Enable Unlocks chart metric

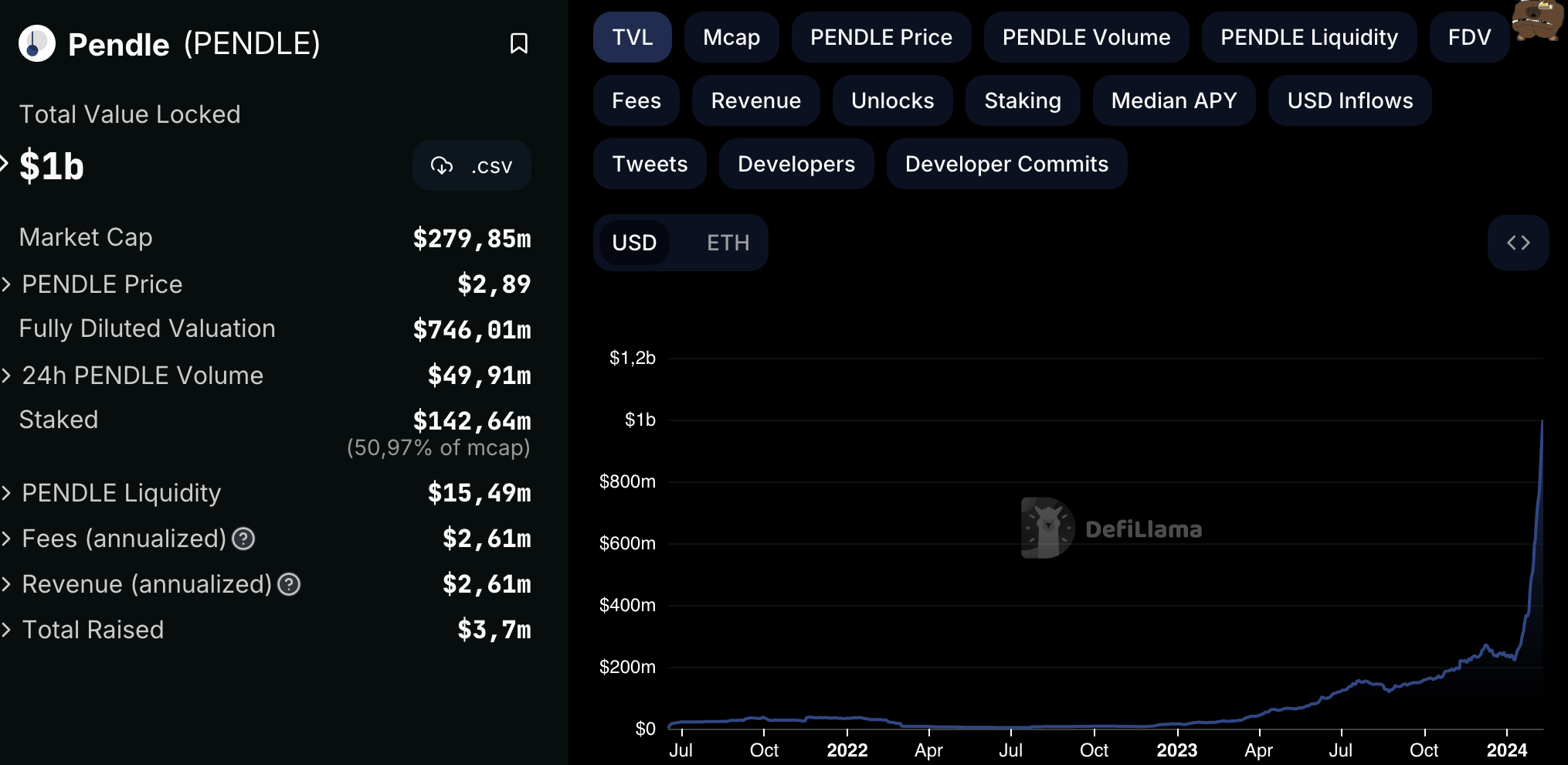pyautogui.click(x=893, y=100)
